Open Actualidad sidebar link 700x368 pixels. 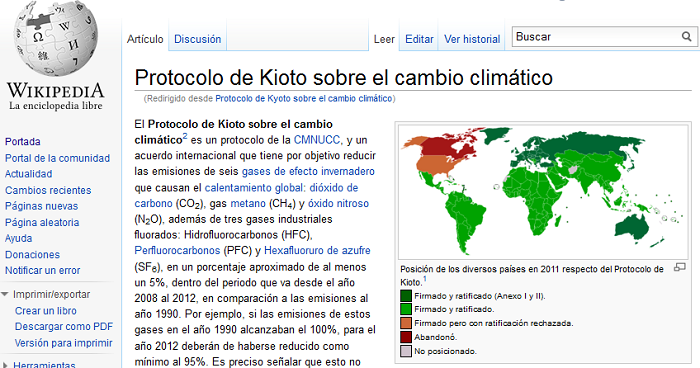28,174
